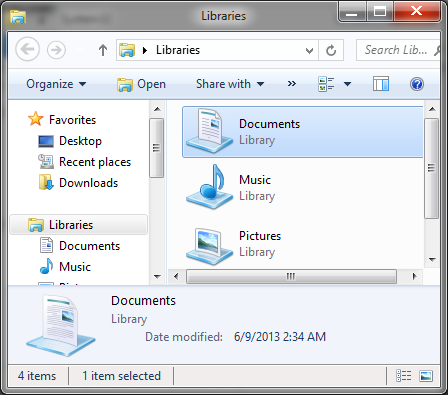Show additional toolbar commands chevron
The width and height of the screenshot is (448, 395).
[x=292, y=84]
